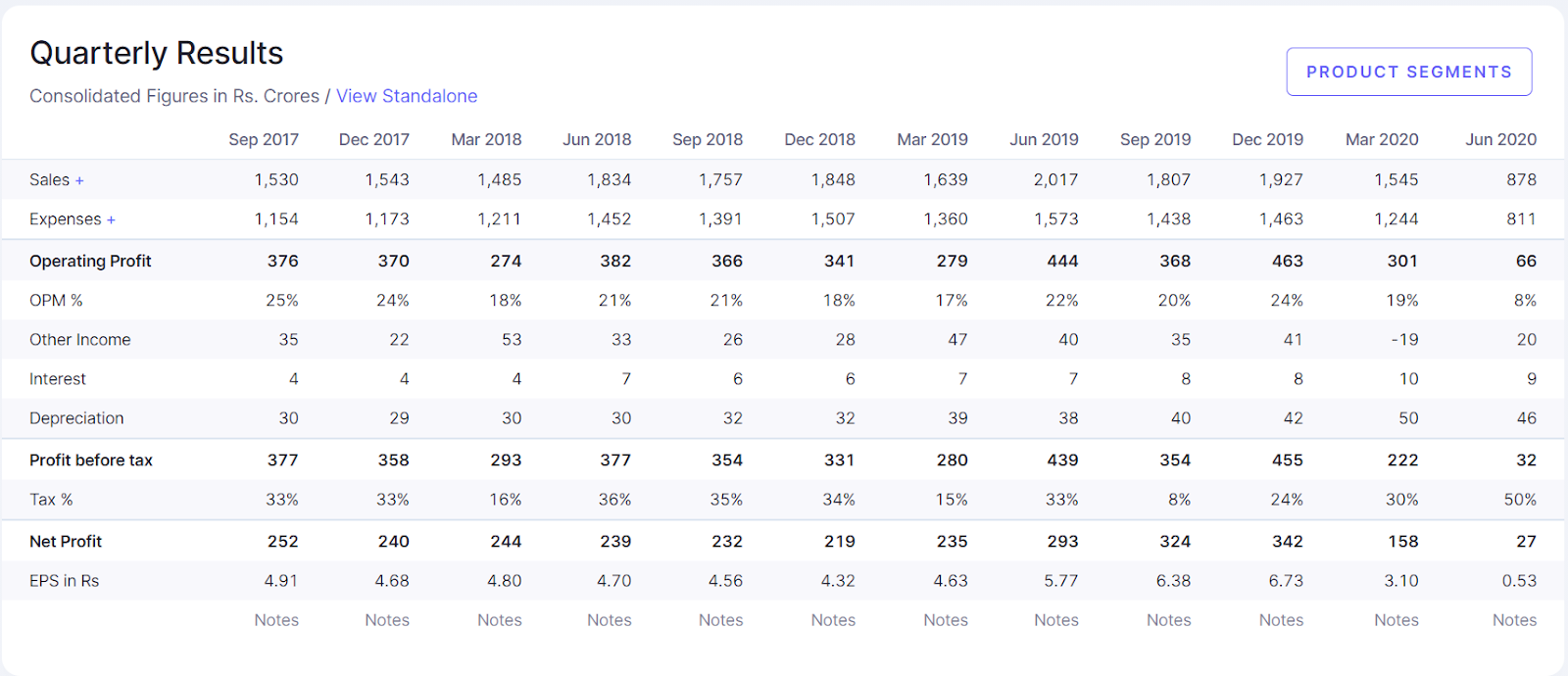Open Notes for Jun 2019
Image resolution: width=1568 pixels, height=676 pixels.
pyautogui.click(x=1056, y=620)
